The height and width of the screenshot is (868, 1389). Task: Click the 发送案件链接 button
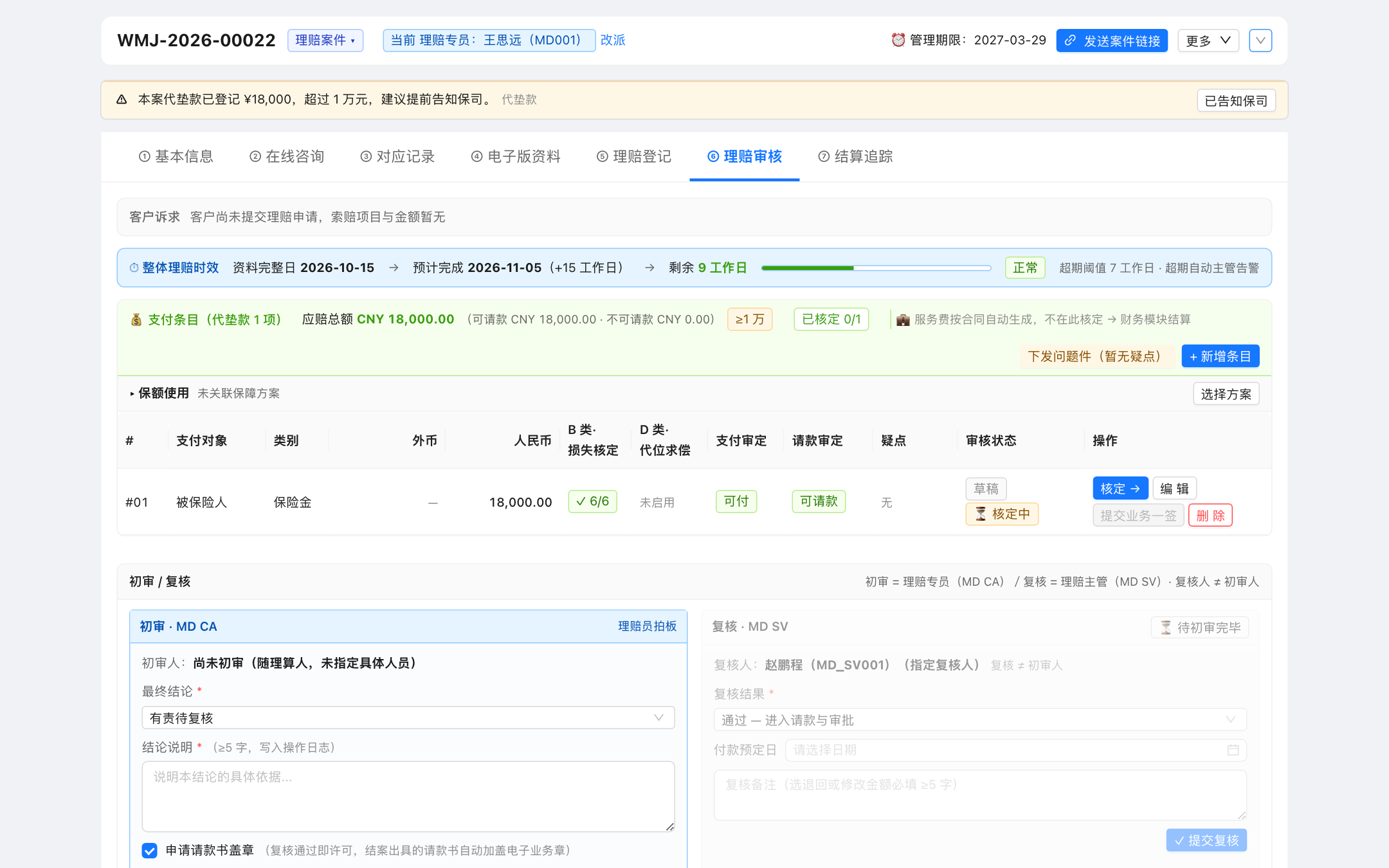1112,41
